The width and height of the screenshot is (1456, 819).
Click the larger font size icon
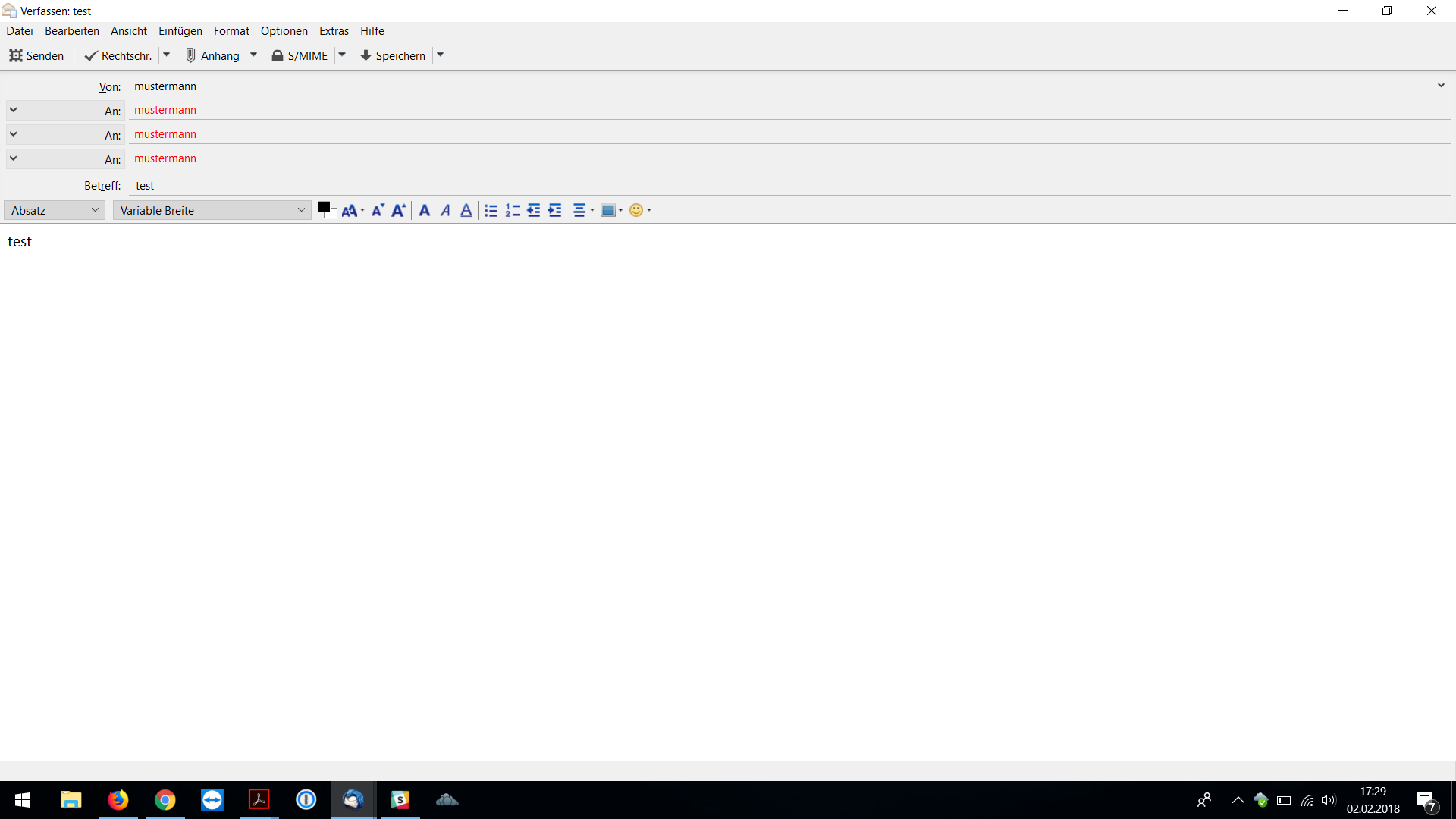(398, 211)
